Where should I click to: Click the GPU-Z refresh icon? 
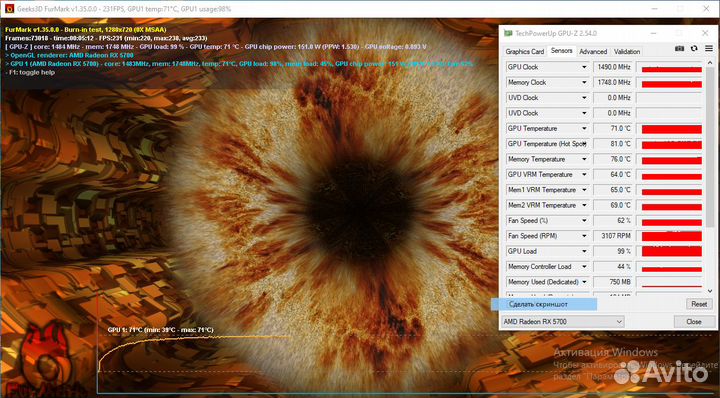coord(694,49)
